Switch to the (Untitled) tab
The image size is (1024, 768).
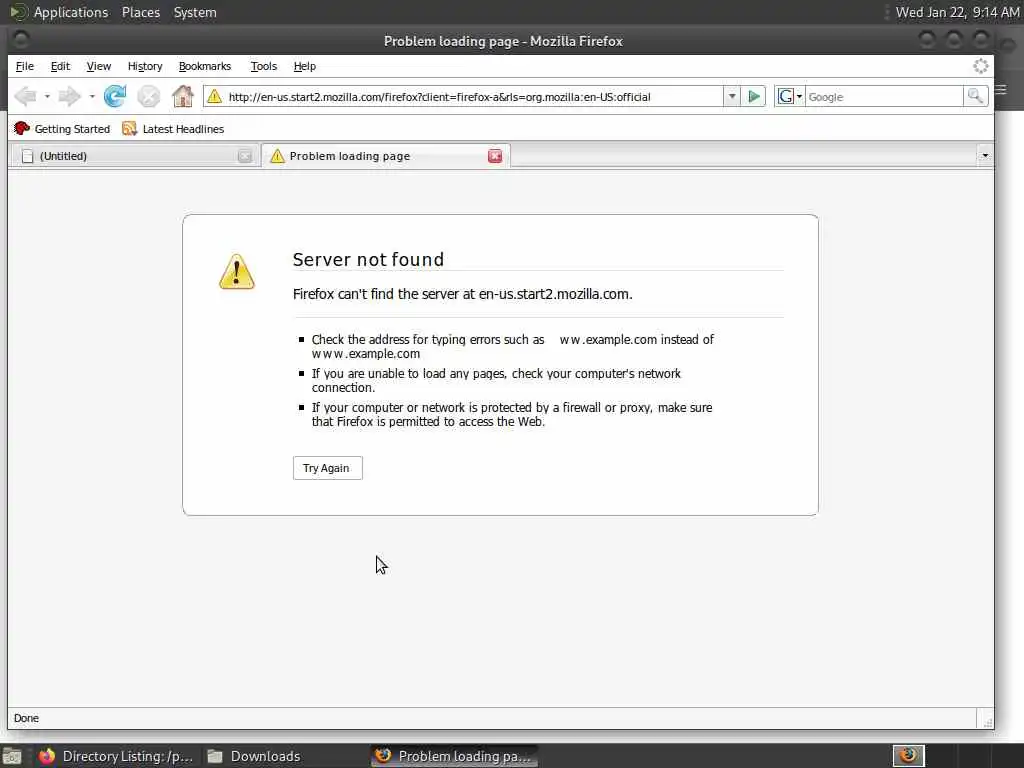coord(134,156)
